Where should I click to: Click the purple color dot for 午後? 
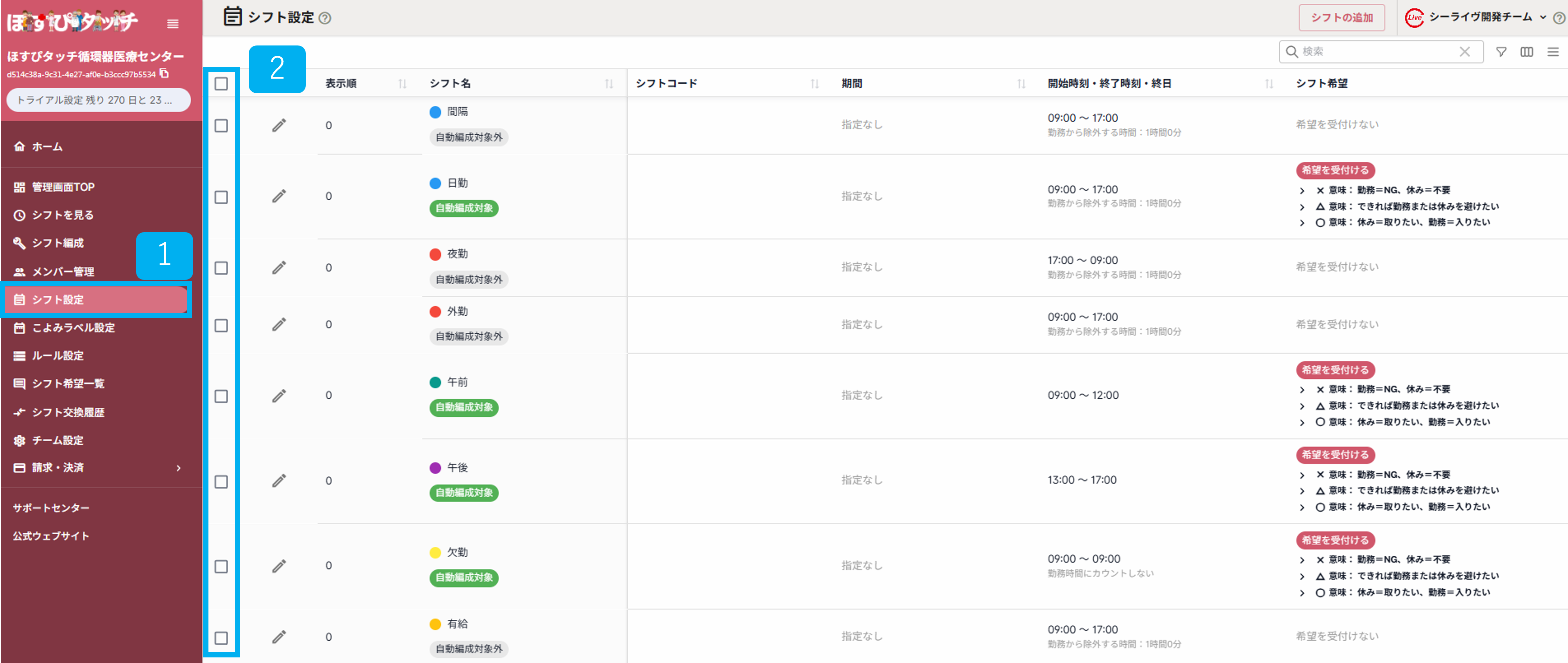click(x=435, y=468)
